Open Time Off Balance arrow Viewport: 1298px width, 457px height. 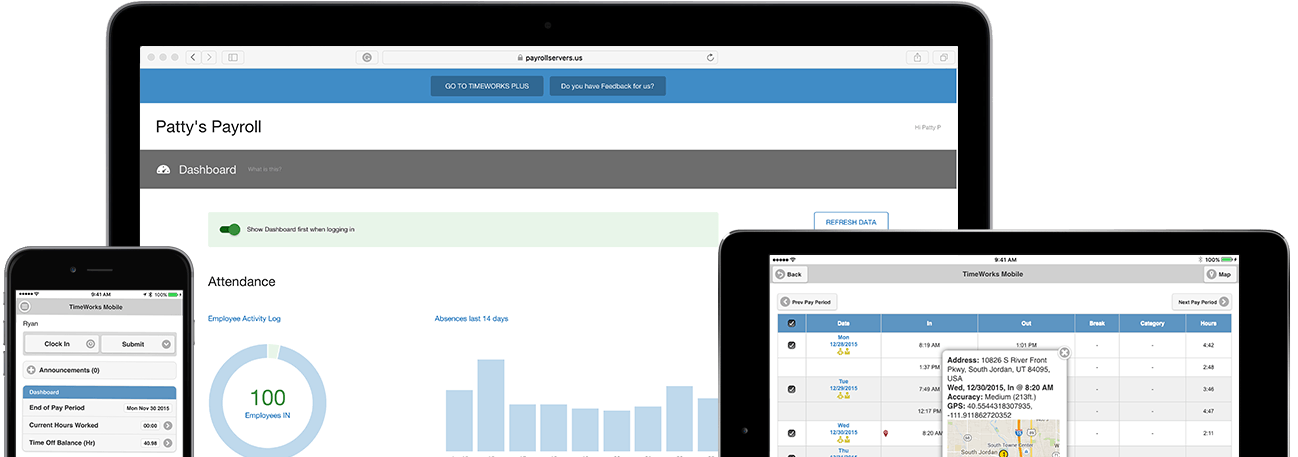click(167, 442)
